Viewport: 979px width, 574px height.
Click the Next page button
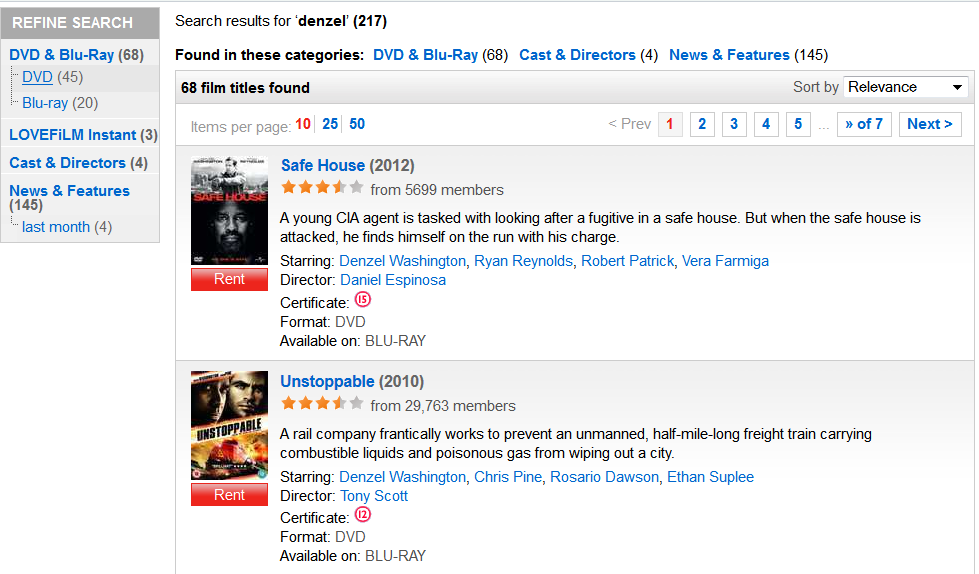coord(929,124)
